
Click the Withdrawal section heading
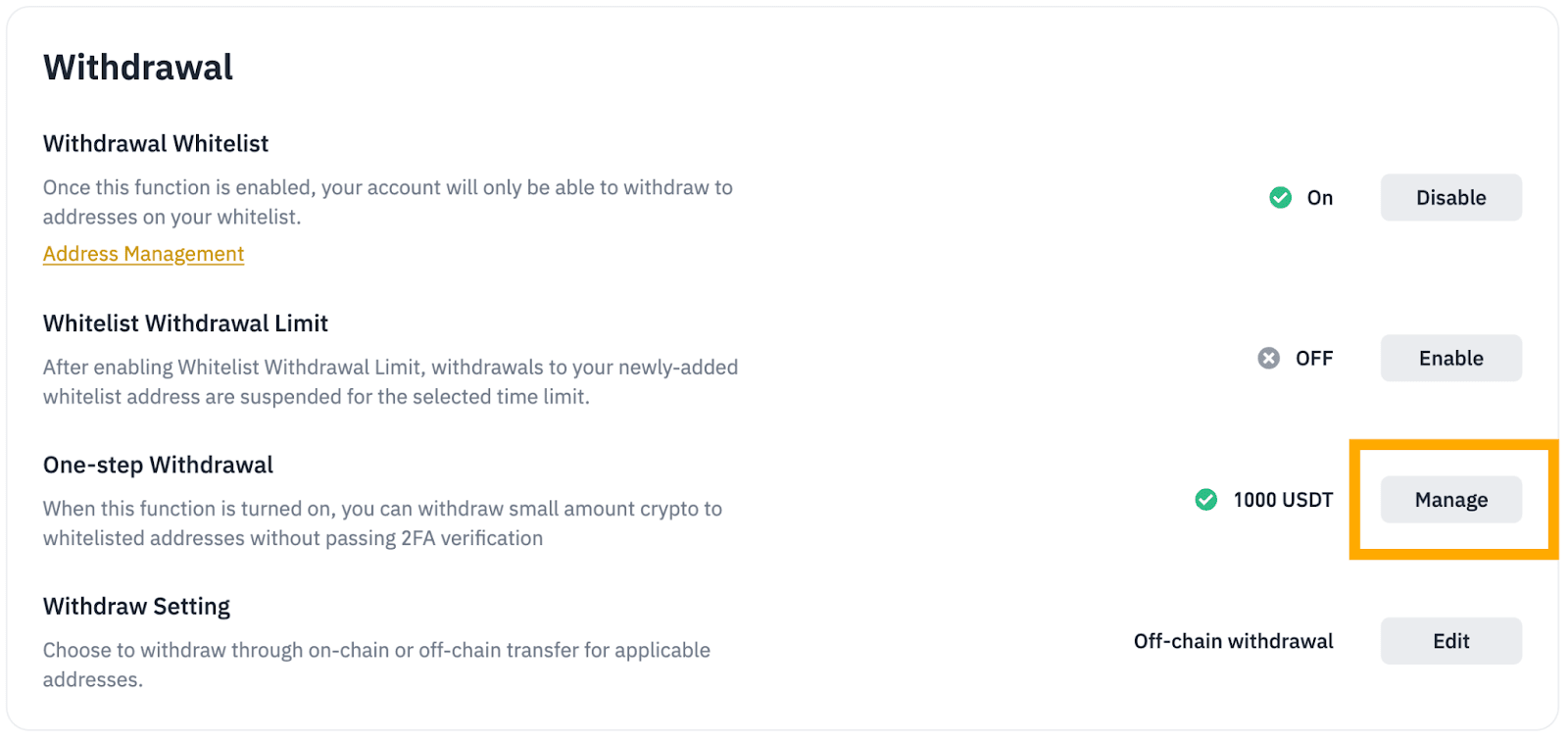tap(138, 68)
